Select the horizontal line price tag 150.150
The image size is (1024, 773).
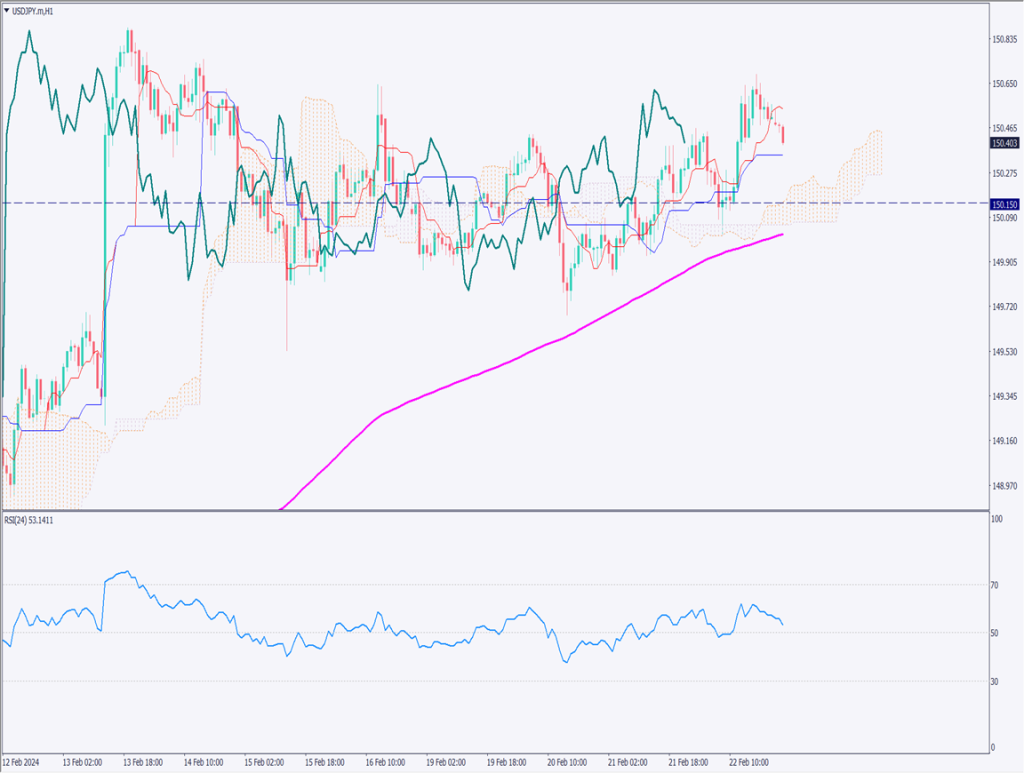pyautogui.click(x=1004, y=204)
